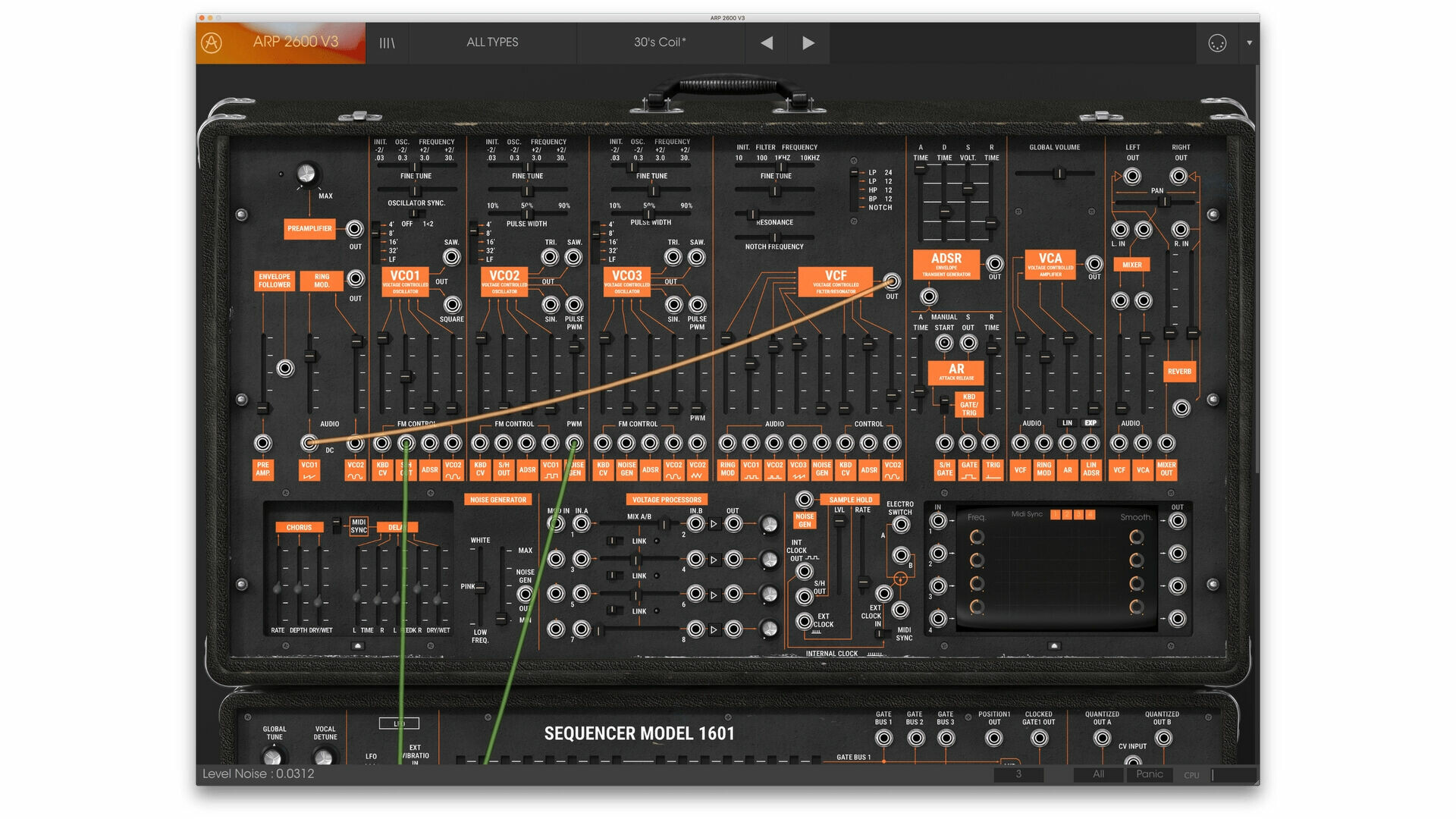Click the REVERB label button
Viewport: 1456px width, 819px height.
click(1179, 372)
